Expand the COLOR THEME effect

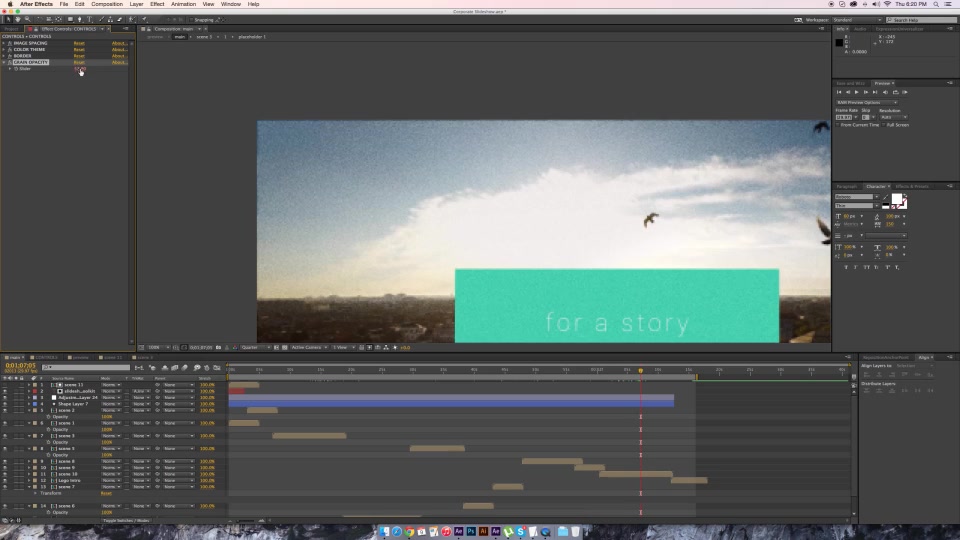click(x=4, y=50)
